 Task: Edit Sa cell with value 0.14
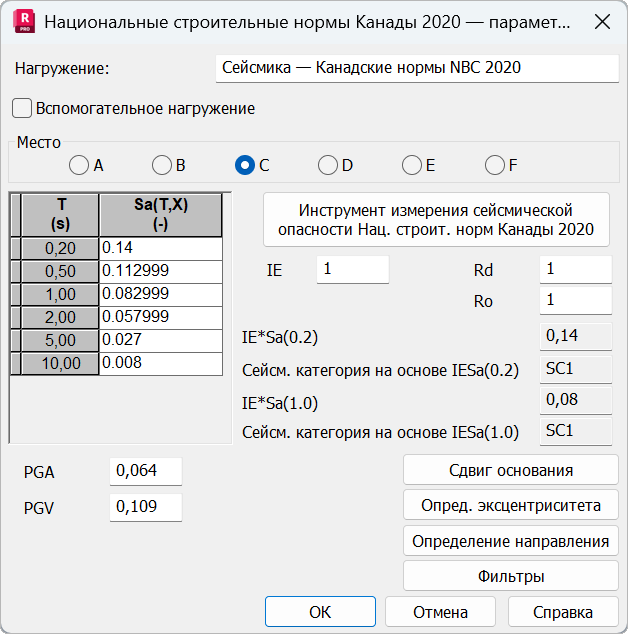click(x=161, y=248)
